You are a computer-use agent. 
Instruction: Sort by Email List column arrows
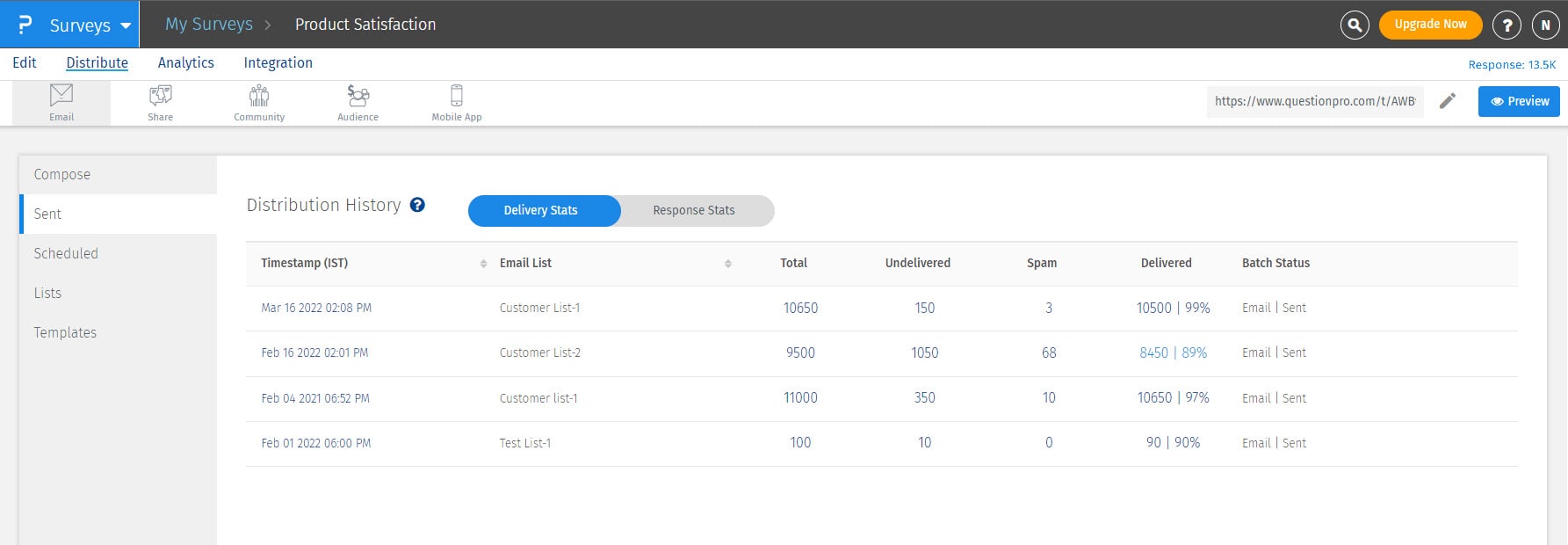coord(727,264)
